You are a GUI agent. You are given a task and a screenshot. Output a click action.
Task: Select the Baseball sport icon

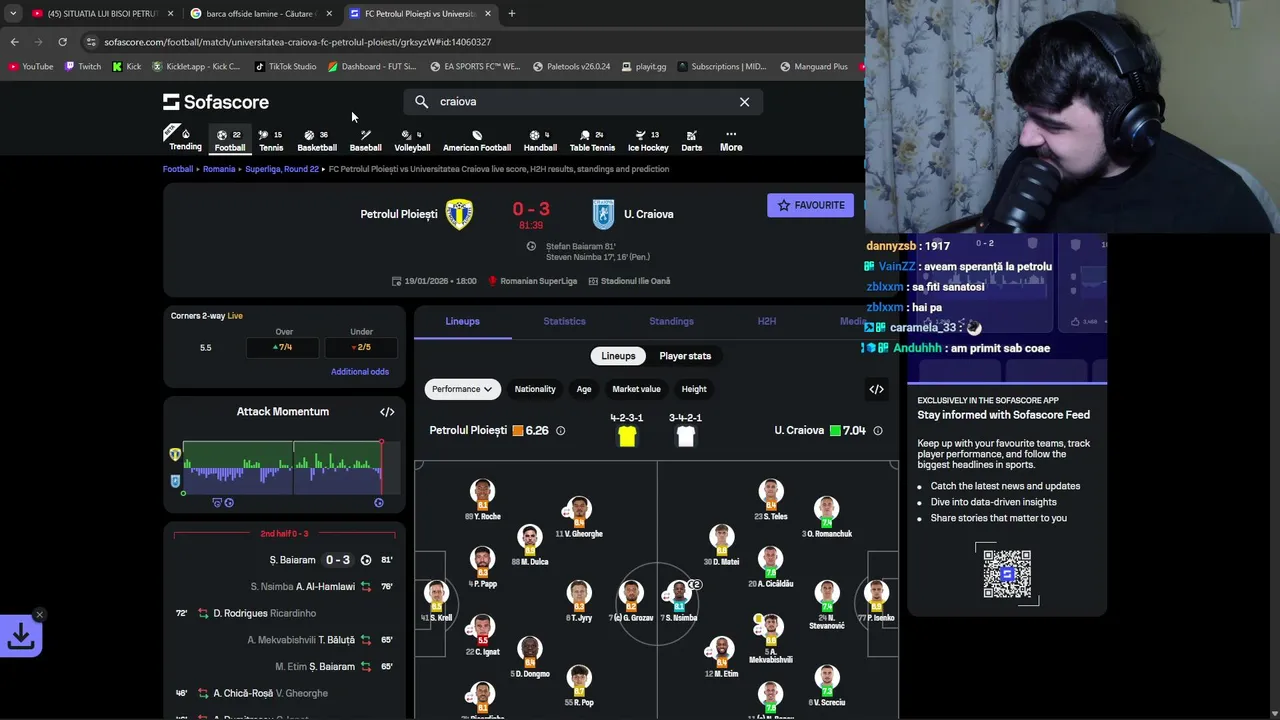click(365, 140)
